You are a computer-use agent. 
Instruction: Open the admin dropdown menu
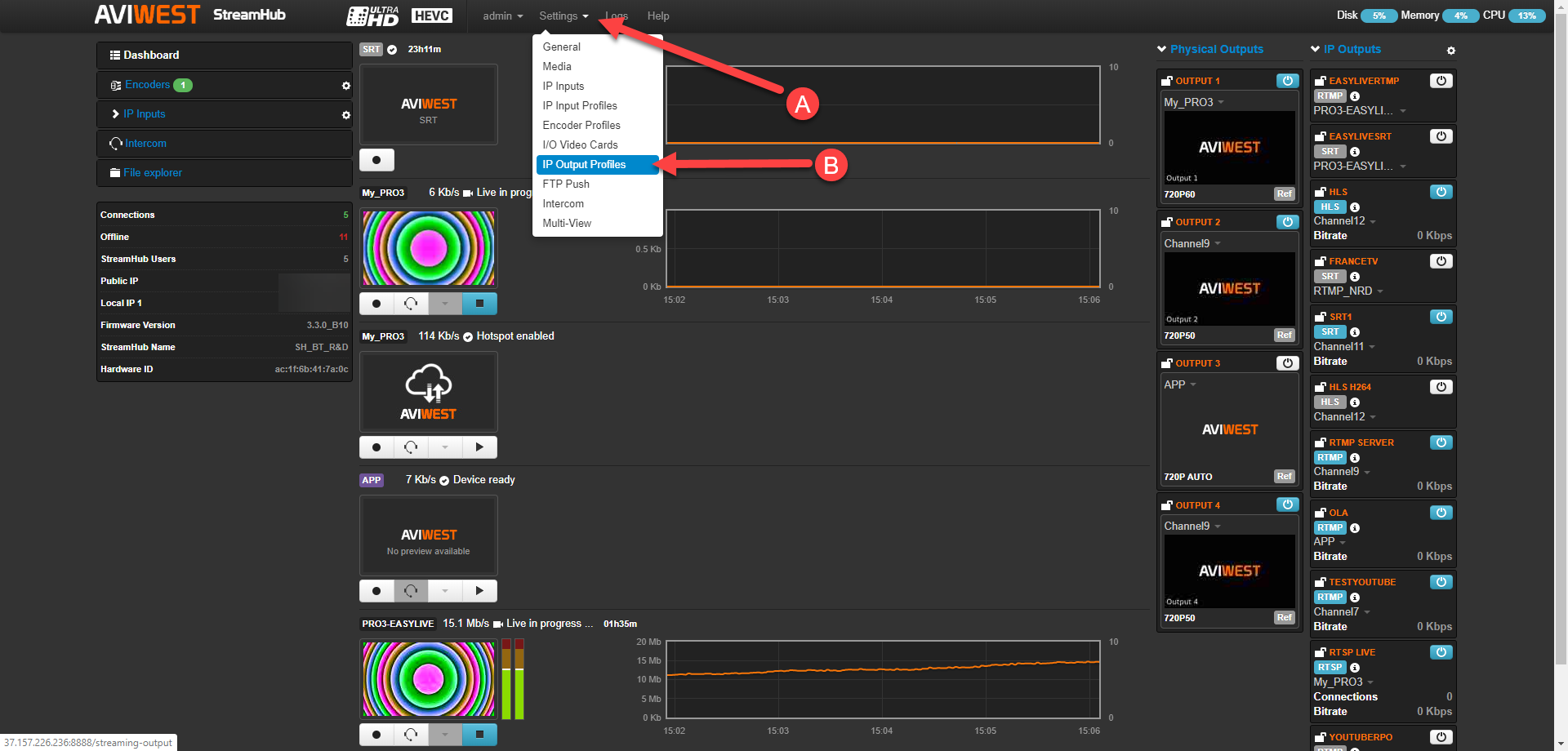point(502,16)
